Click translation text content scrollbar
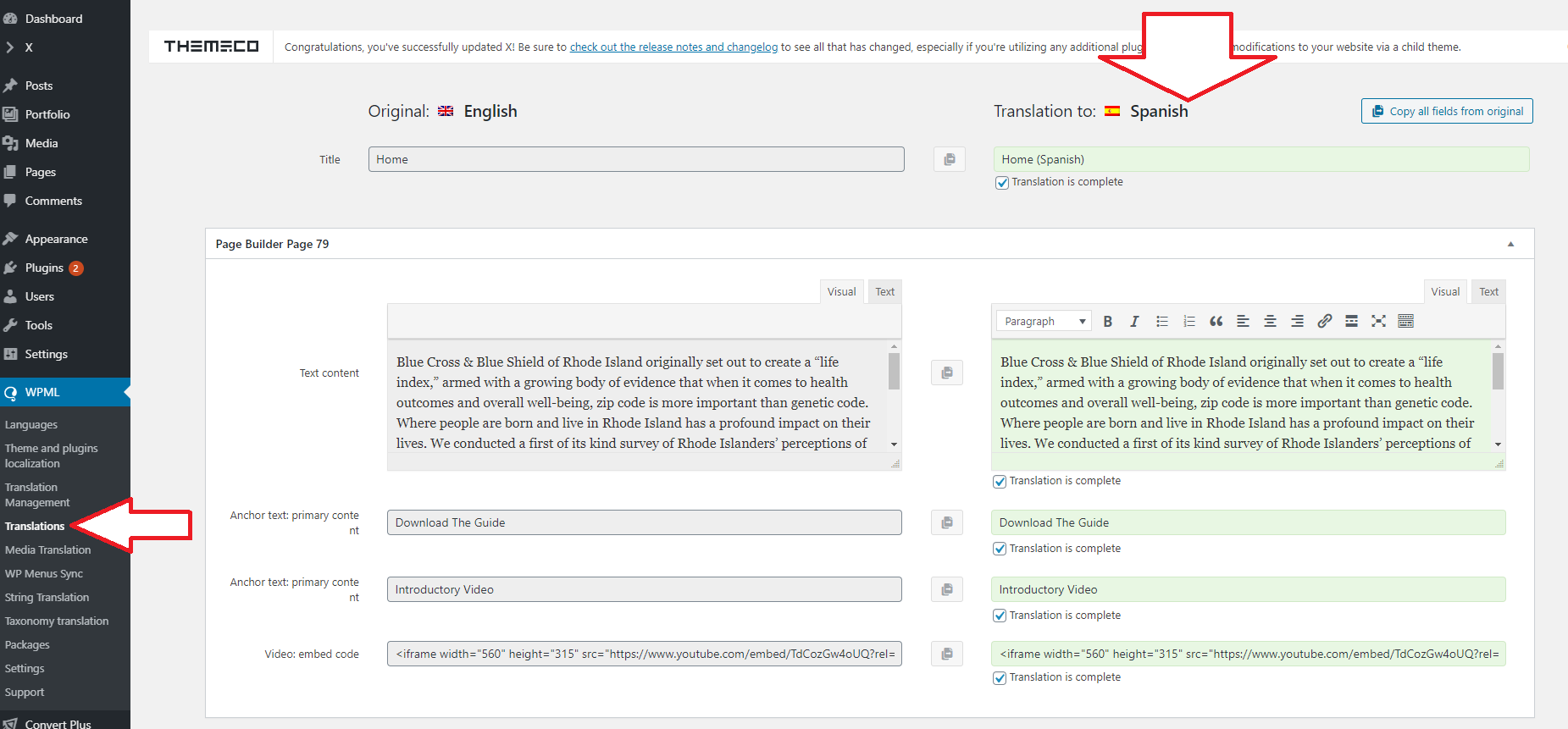 pyautogui.click(x=1498, y=372)
